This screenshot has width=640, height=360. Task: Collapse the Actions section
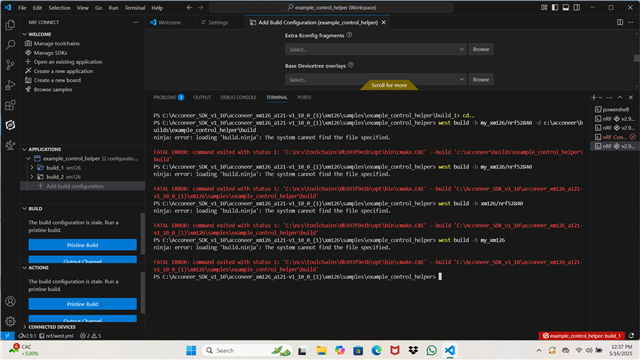(x=24, y=268)
